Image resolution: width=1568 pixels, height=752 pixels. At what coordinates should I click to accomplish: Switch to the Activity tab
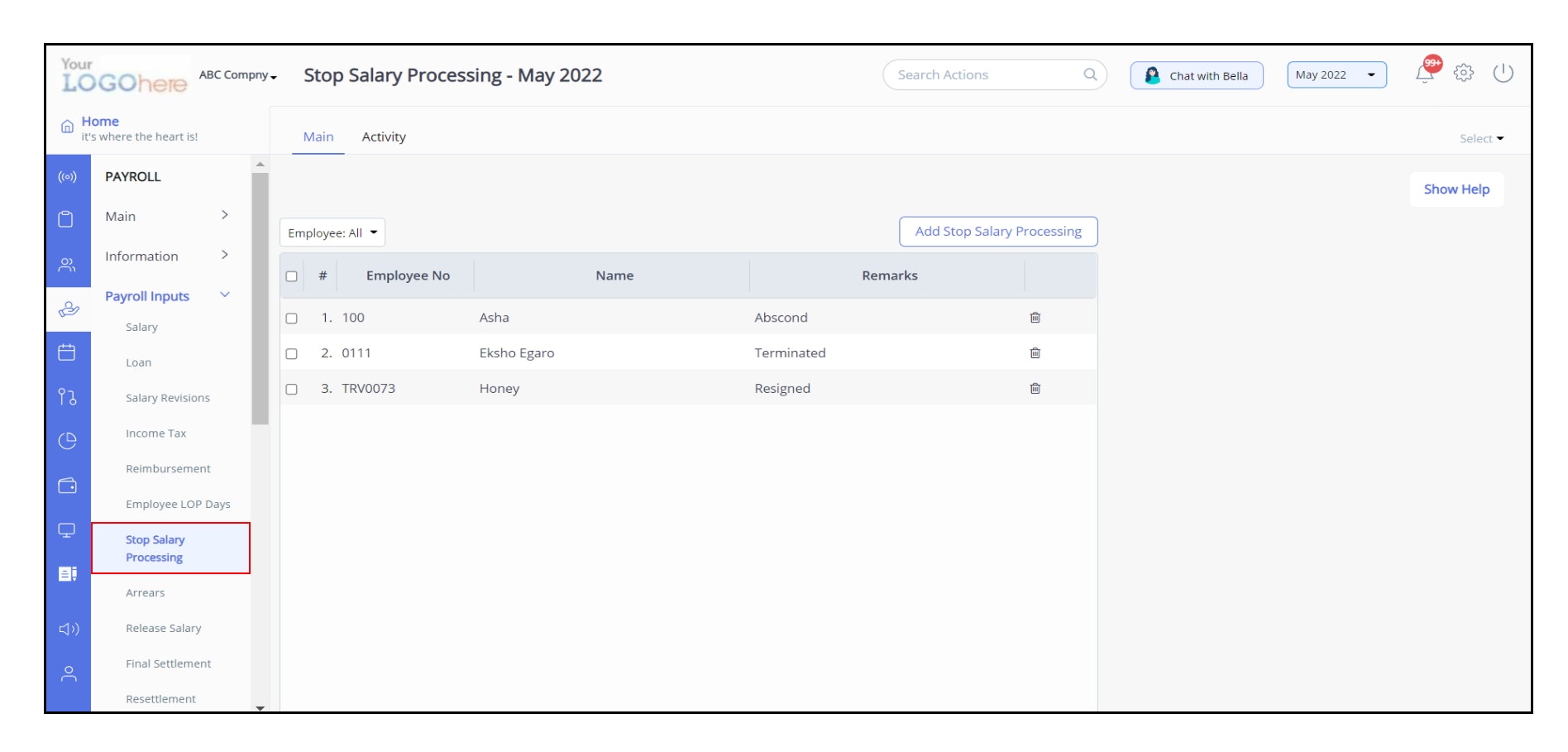pyautogui.click(x=384, y=137)
